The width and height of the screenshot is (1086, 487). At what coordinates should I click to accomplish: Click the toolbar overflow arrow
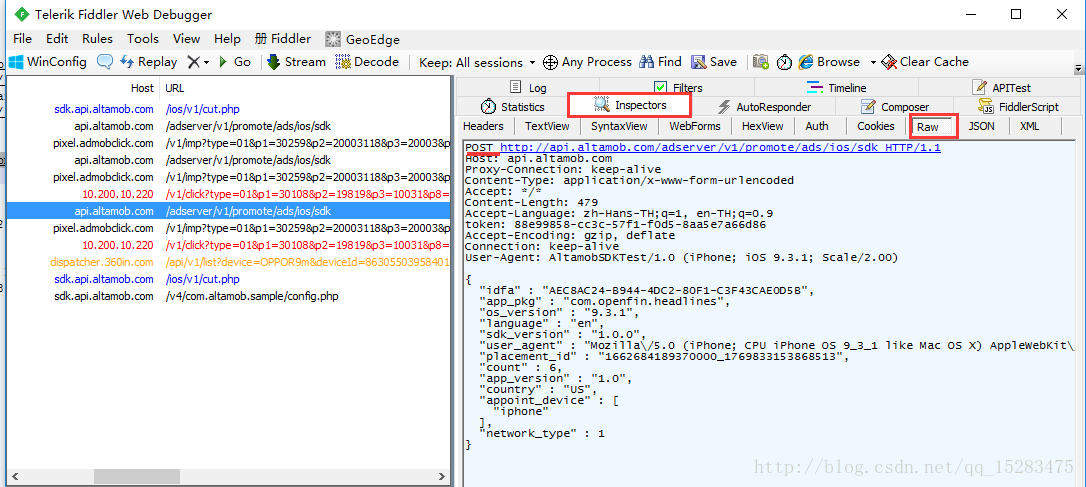(x=1078, y=68)
